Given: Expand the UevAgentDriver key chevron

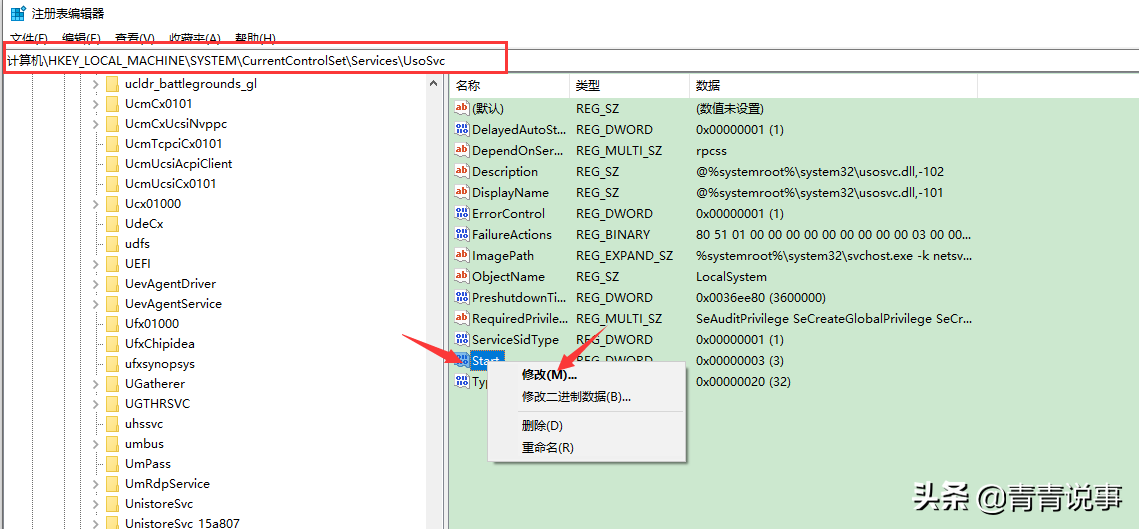Looking at the screenshot, I should click(95, 283).
